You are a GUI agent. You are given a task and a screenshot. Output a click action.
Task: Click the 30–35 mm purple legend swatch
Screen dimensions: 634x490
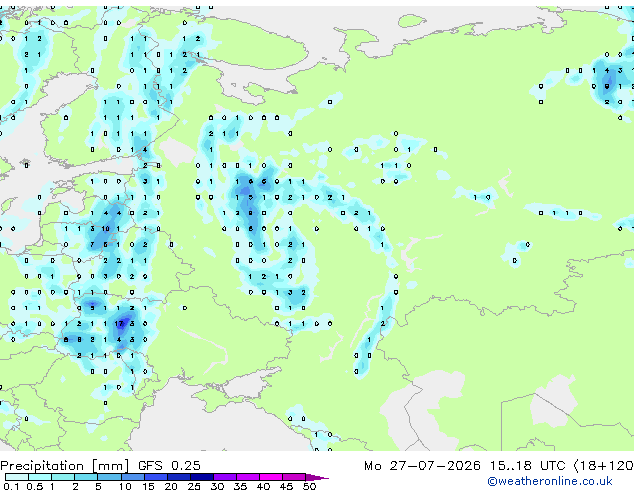[x=225, y=477]
